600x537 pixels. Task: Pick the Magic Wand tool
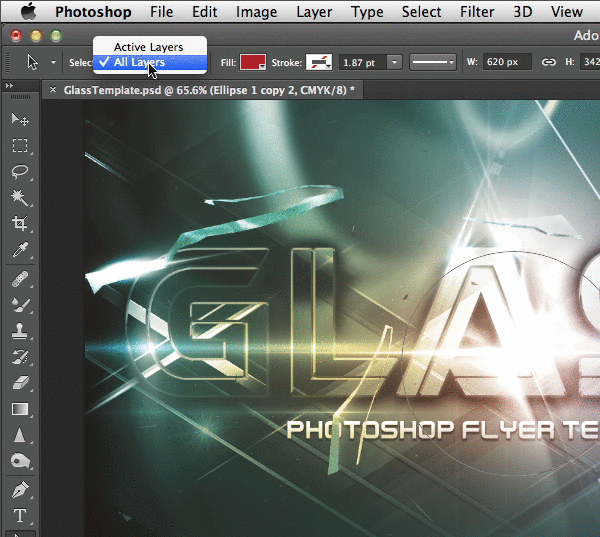[x=19, y=197]
